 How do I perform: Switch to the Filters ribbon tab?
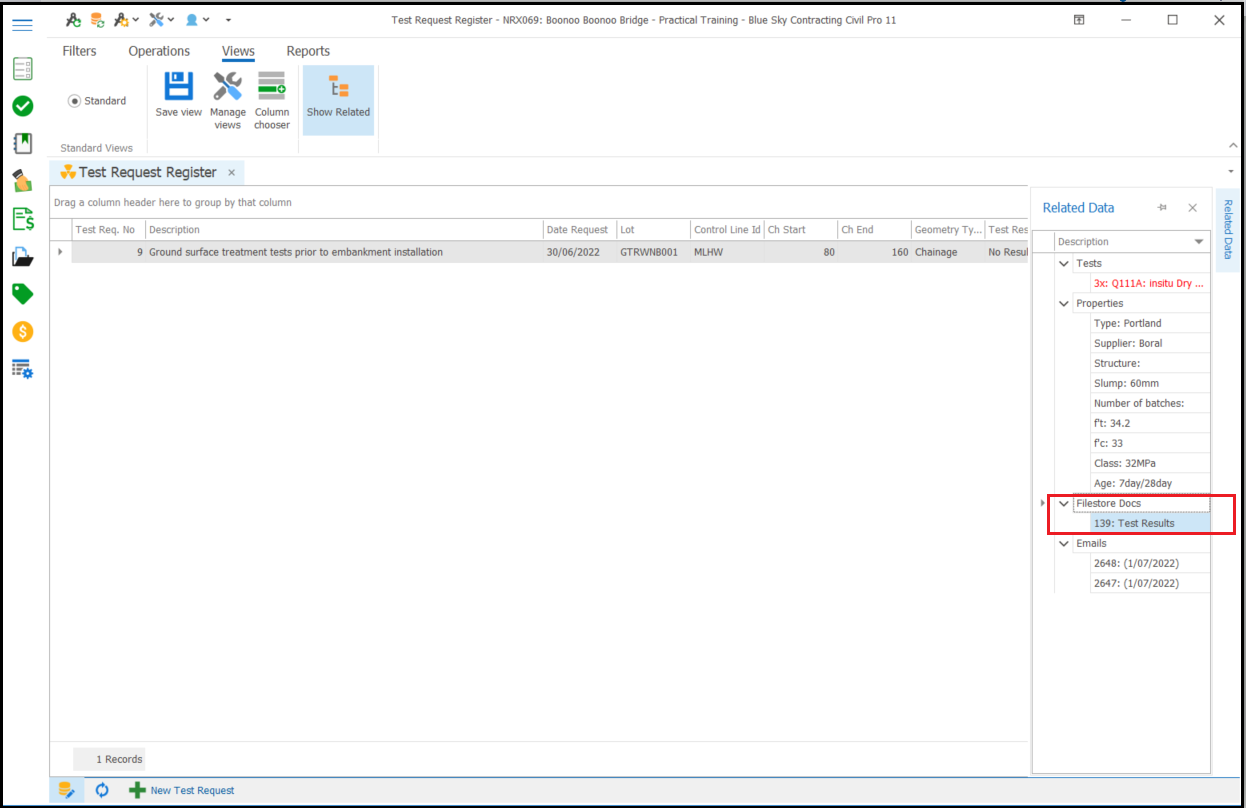click(80, 51)
